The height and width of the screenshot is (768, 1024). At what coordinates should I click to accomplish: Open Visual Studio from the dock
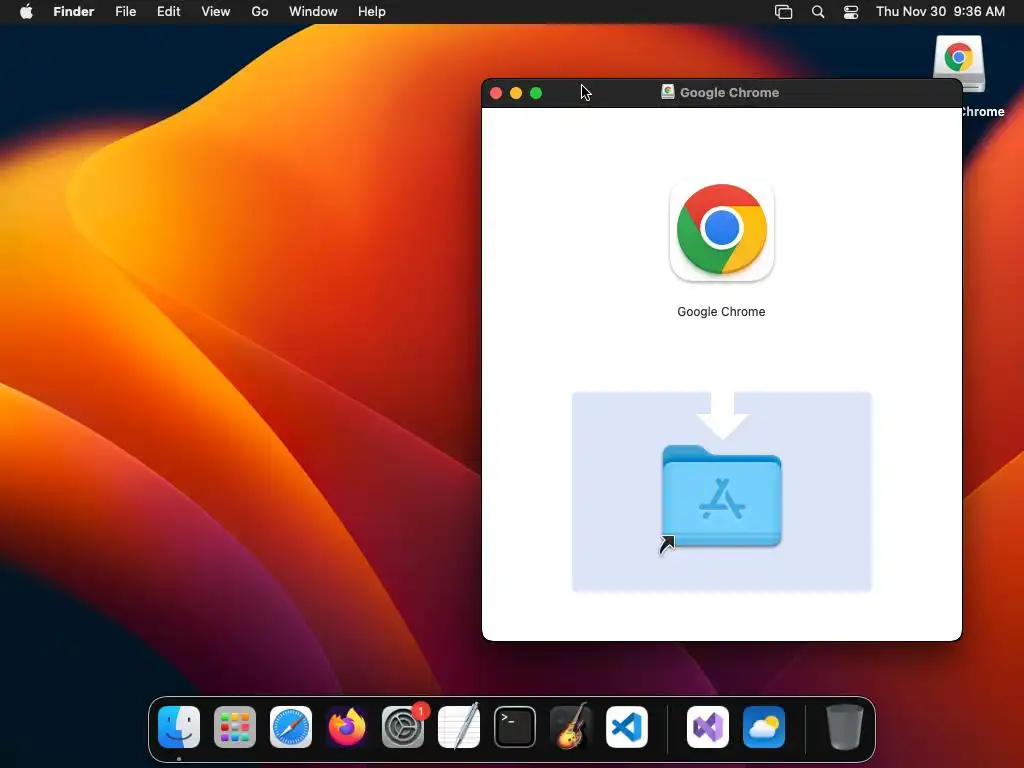[x=708, y=727]
